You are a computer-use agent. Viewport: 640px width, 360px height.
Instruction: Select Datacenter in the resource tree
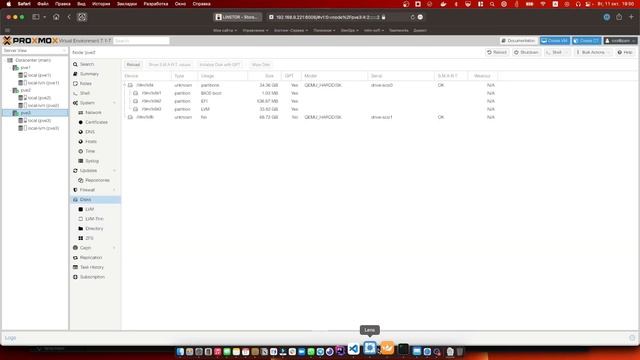(x=33, y=60)
